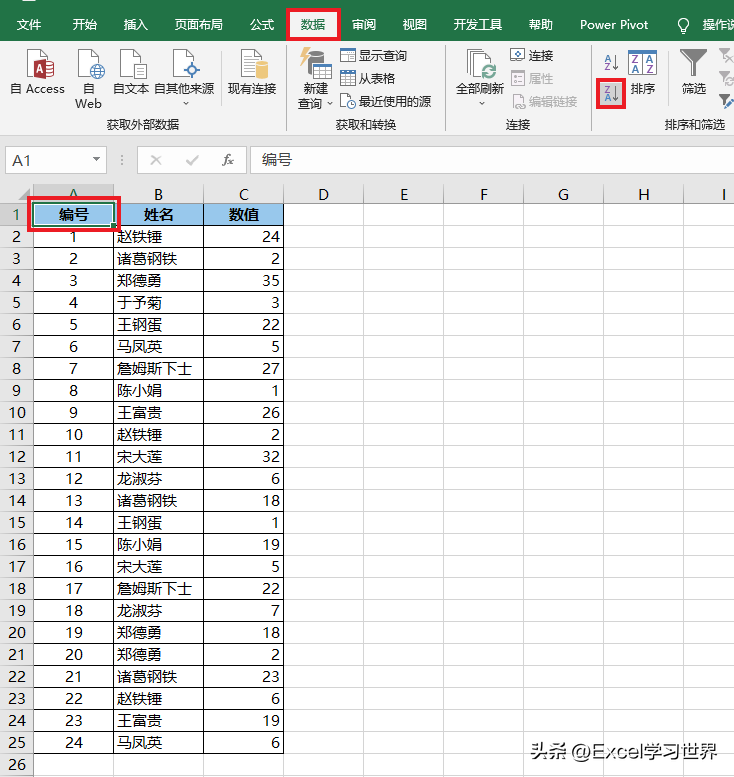Select value 35 in column C
Image resolution: width=734 pixels, height=777 pixels.
[243, 280]
